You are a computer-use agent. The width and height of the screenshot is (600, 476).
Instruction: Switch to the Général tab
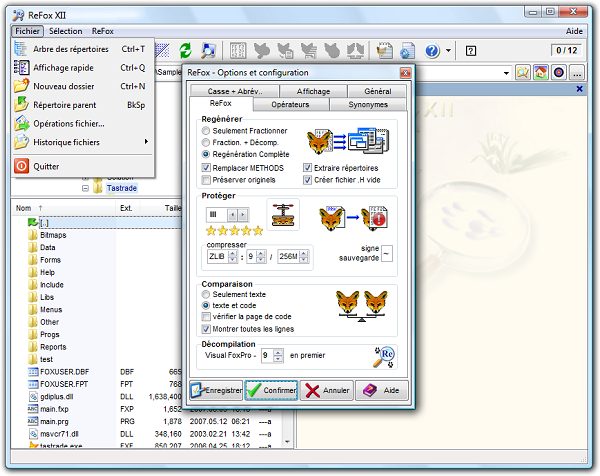pos(377,91)
